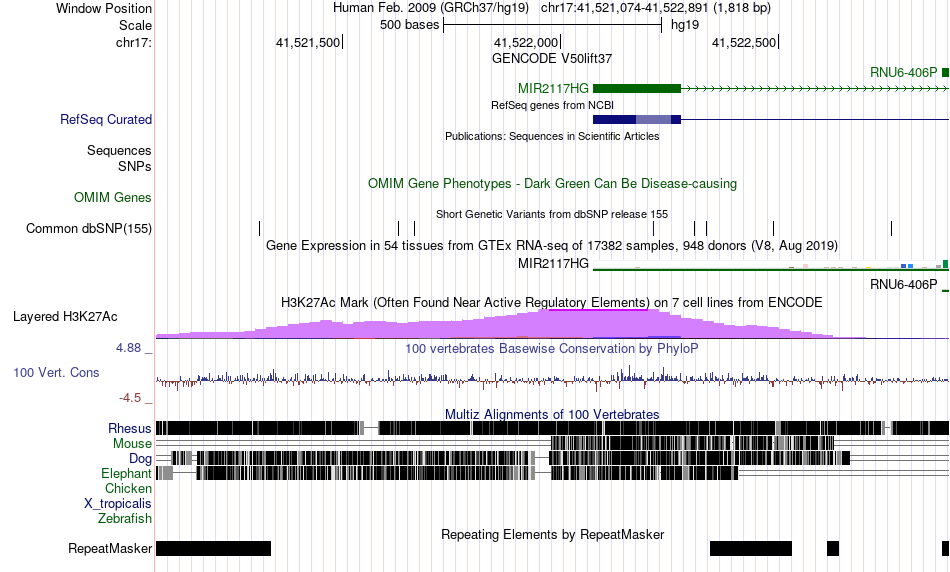Click 'RefSeq genes from NCBI' track title
Image resolution: width=950 pixels, height=572 pixels.
[552, 105]
